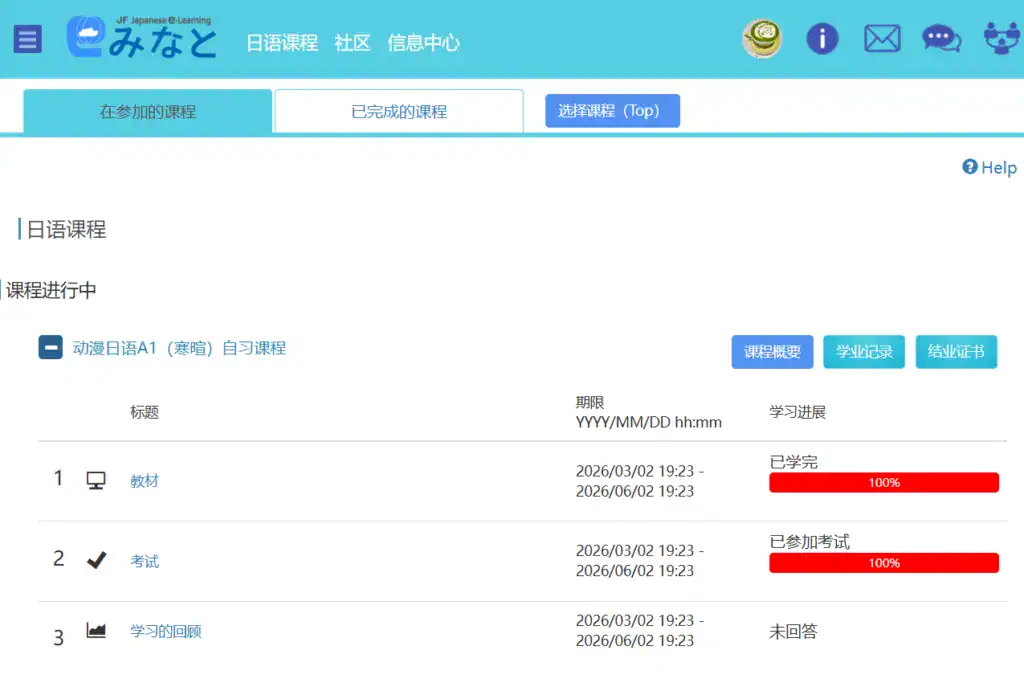Click the community group icon
Viewport: 1024px width, 683px height.
(1000, 39)
